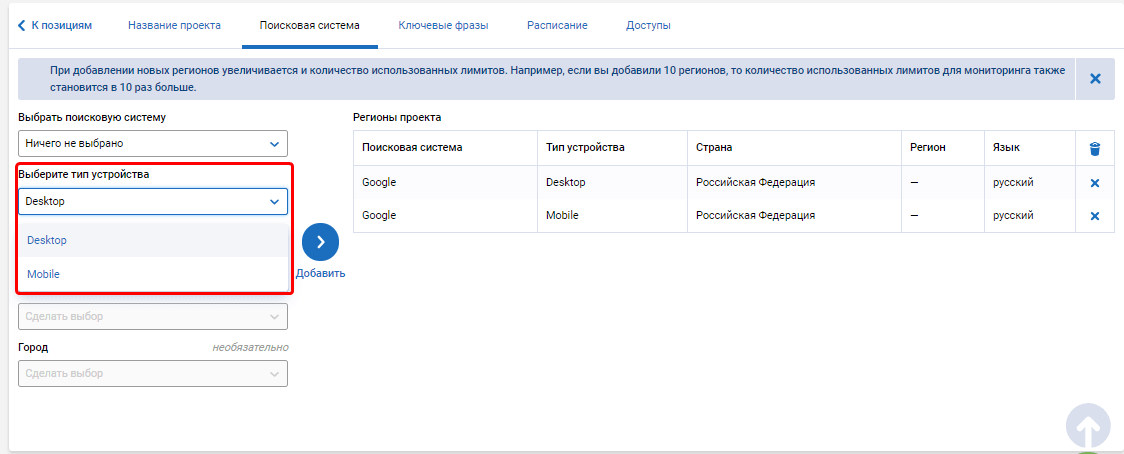Open the Расписание tab
1124x454 pixels.
(557, 25)
